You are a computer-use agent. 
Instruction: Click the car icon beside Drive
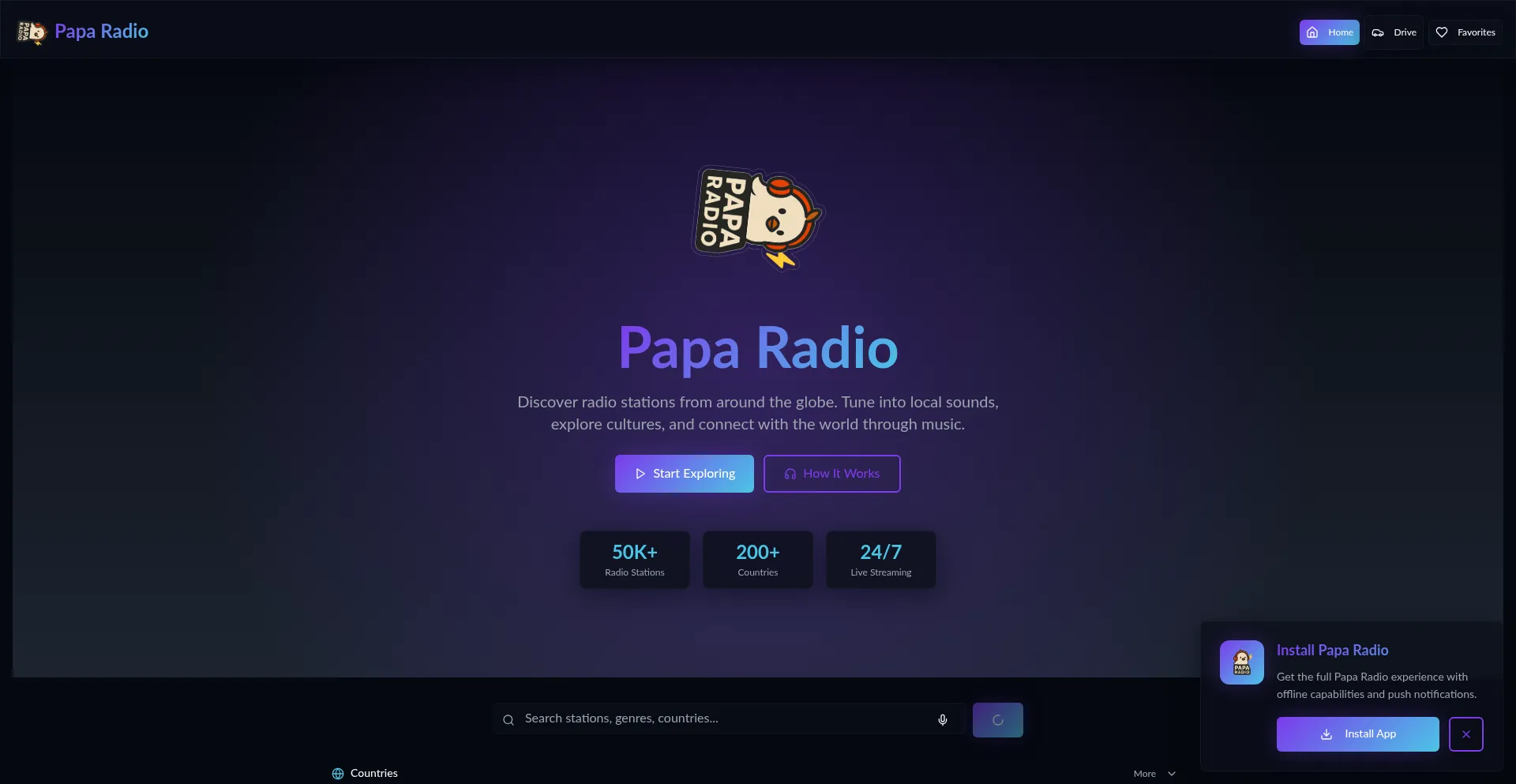click(1378, 32)
